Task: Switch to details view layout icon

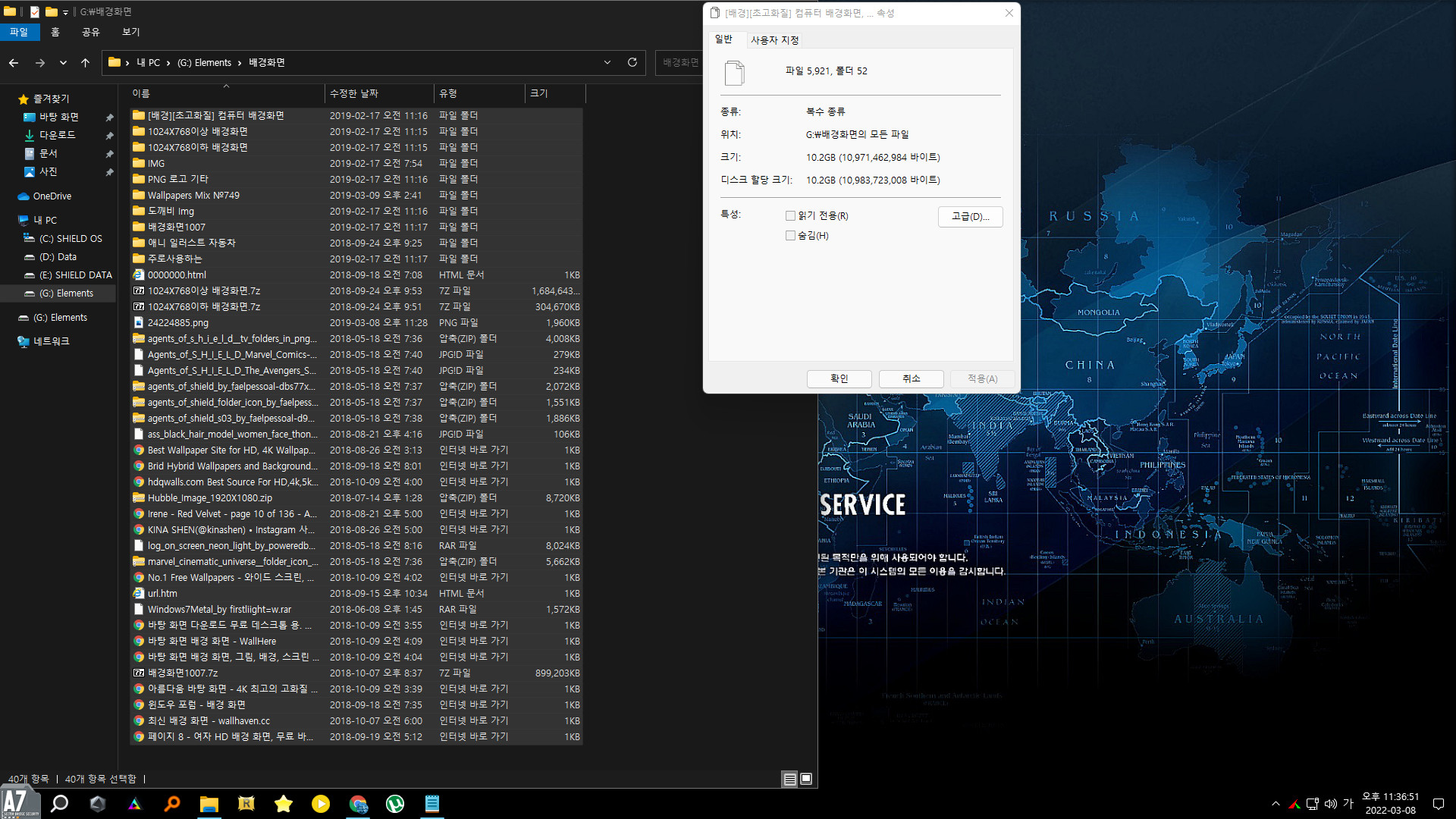Action: click(x=789, y=779)
